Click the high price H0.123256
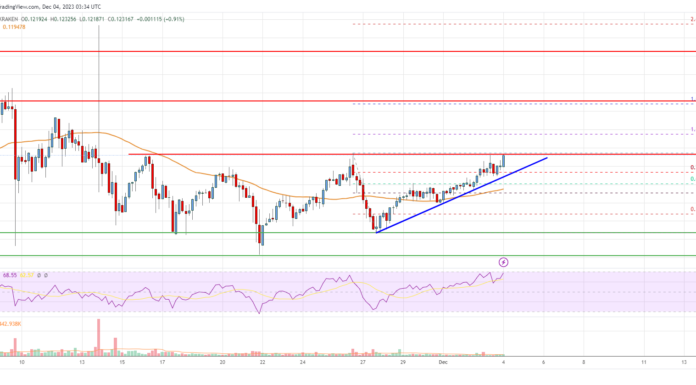The width and height of the screenshot is (696, 385). pyautogui.click(x=63, y=19)
